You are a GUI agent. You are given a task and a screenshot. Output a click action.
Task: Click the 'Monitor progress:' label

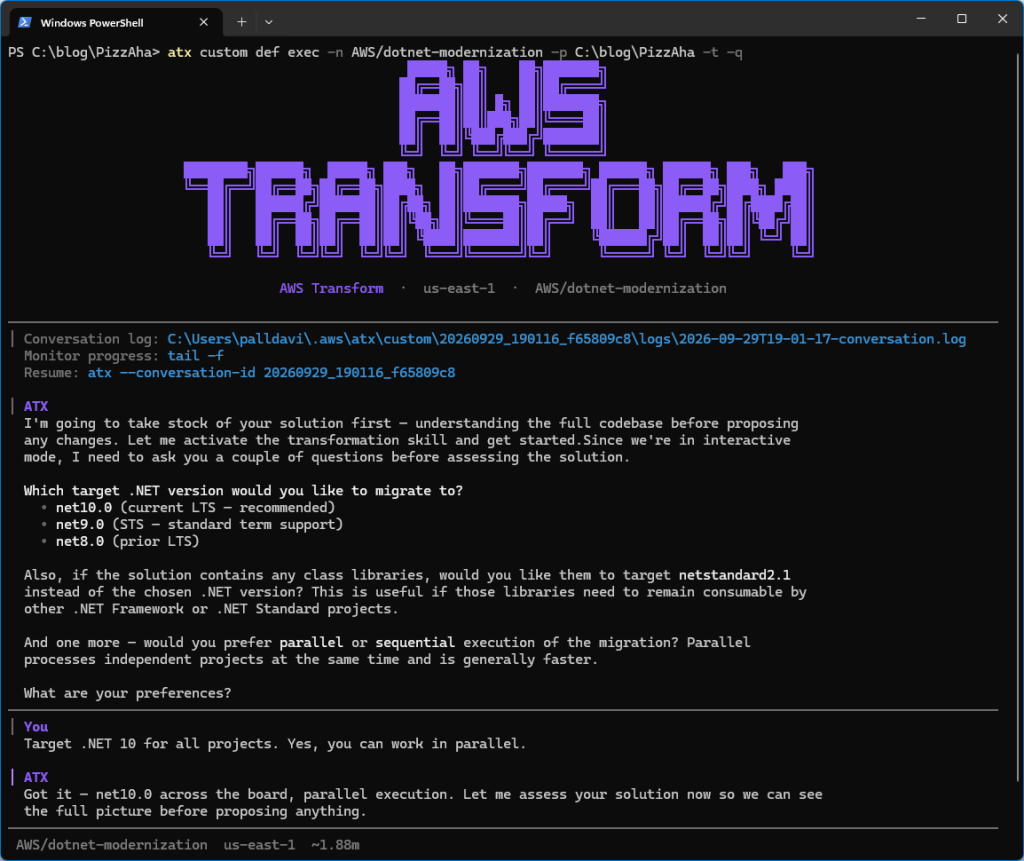[x=91, y=356]
